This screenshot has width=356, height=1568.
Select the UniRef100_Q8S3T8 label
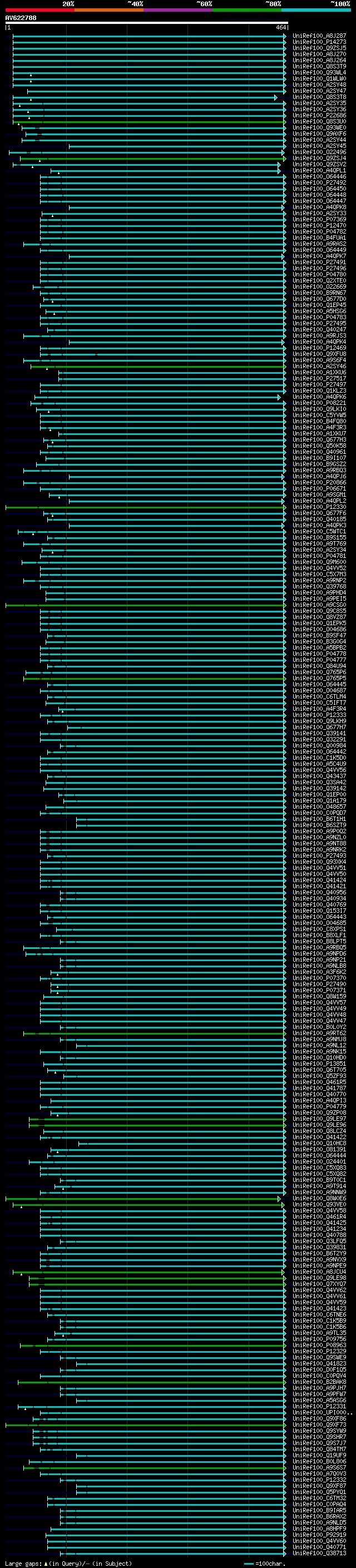tap(319, 97)
